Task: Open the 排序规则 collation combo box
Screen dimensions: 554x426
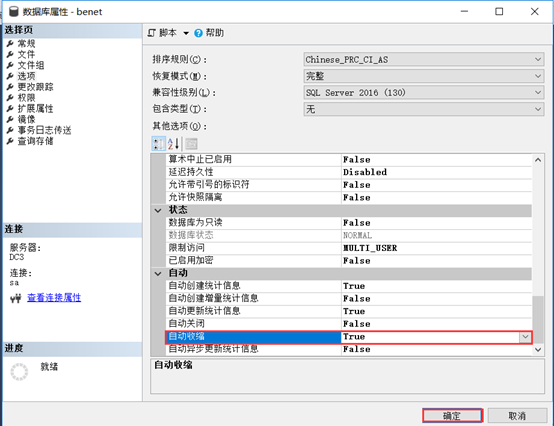Action: [x=424, y=60]
